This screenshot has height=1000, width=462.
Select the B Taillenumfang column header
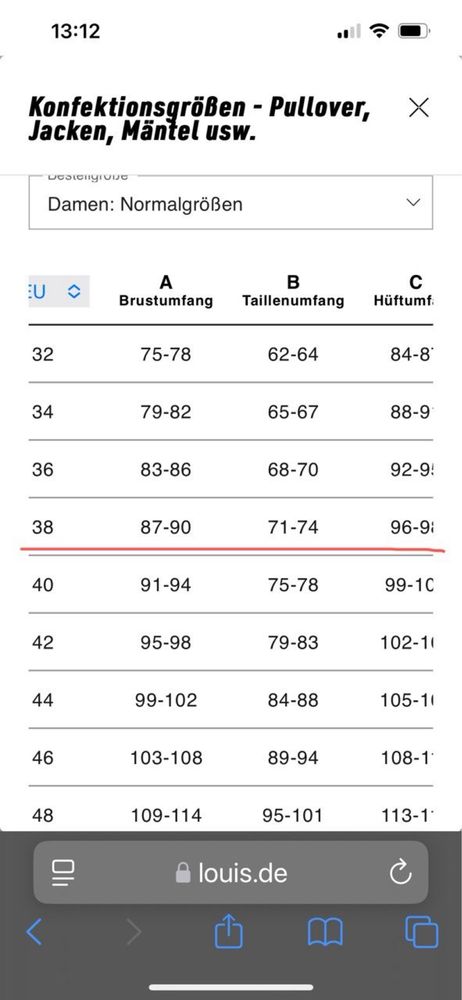293,291
